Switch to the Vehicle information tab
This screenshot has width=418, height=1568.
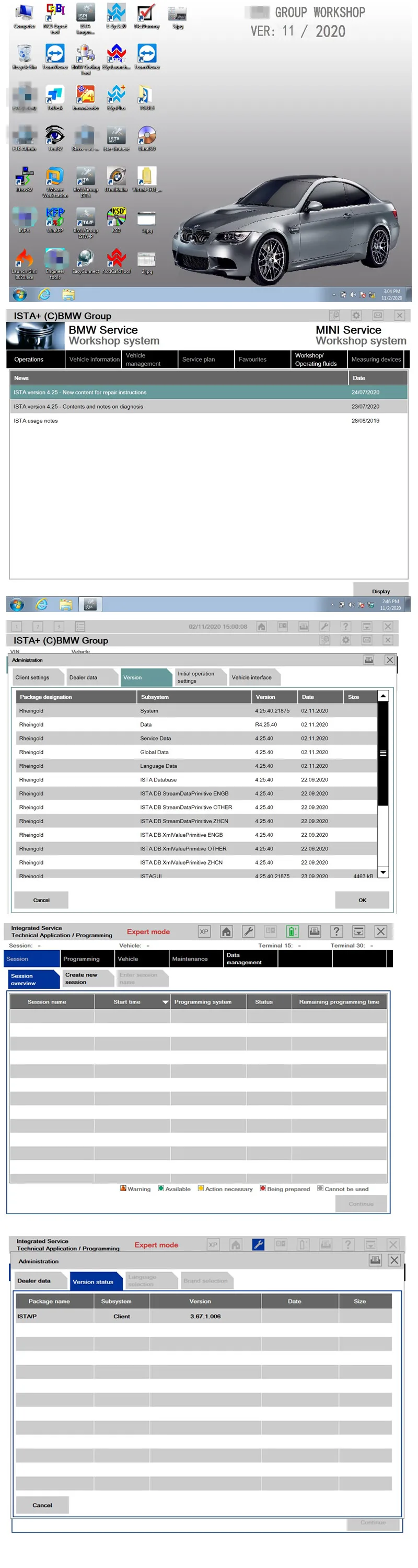click(93, 359)
